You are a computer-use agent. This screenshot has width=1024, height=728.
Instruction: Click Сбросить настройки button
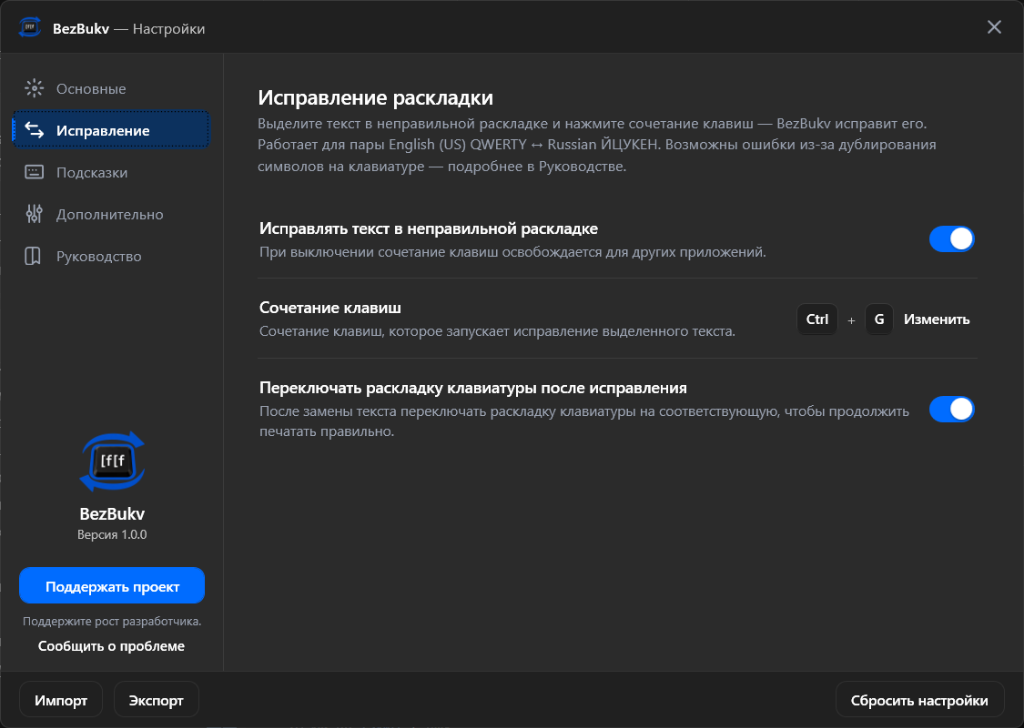pyautogui.click(x=920, y=700)
